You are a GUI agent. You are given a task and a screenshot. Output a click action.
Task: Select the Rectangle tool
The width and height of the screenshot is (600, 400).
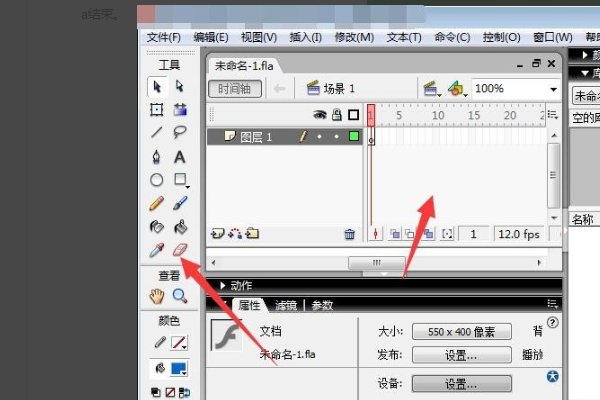(x=180, y=179)
